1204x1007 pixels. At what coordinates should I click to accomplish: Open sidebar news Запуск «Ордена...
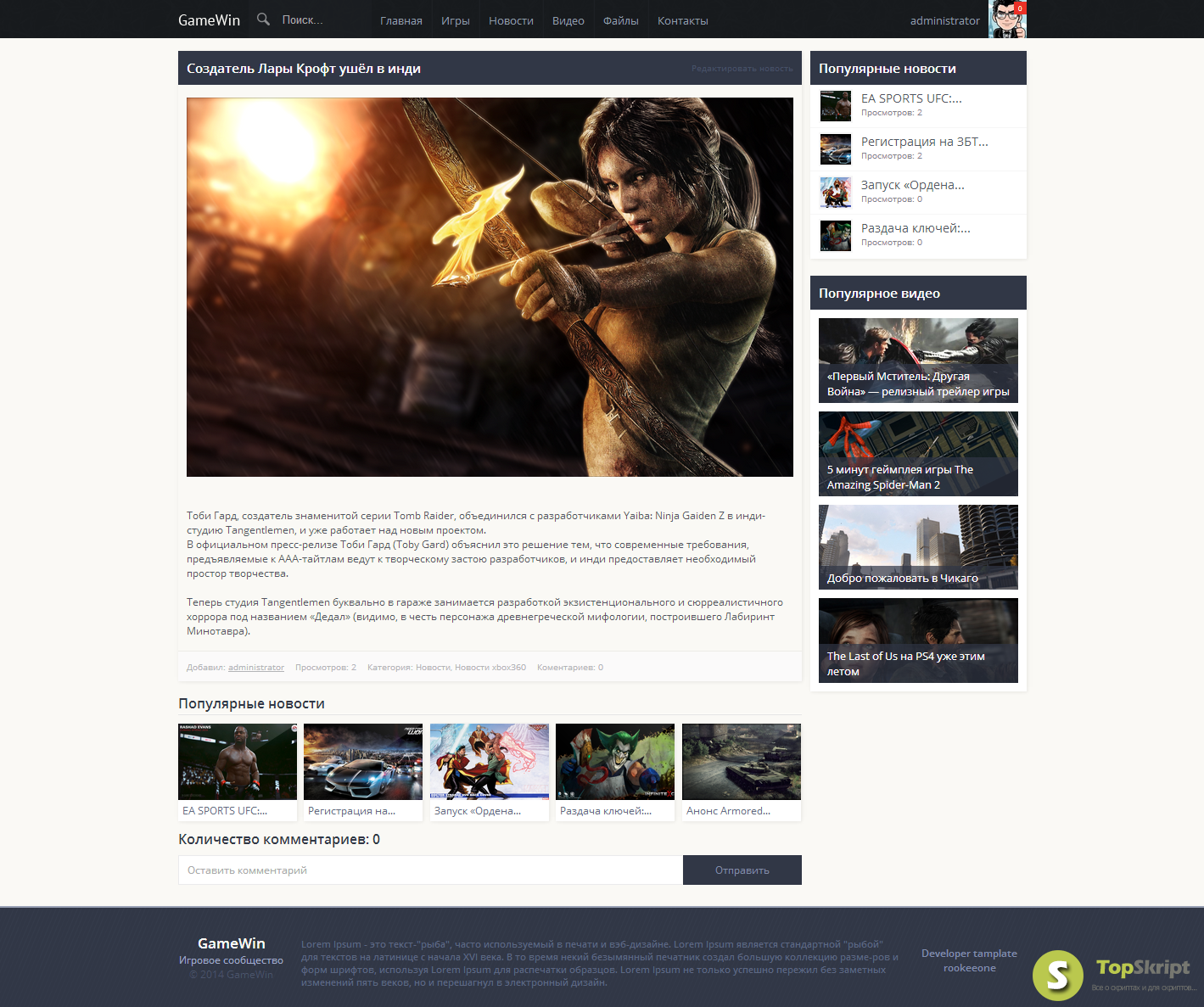click(x=913, y=185)
